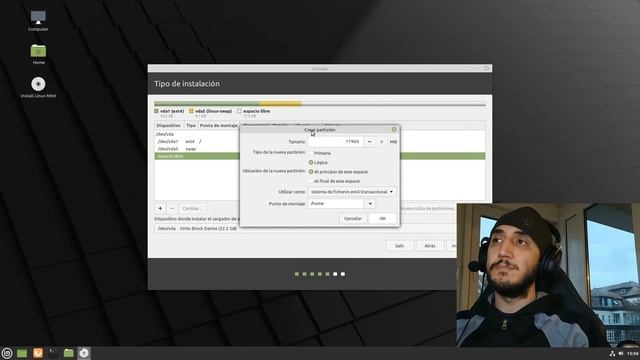640x360 pixels.
Task: Launch Firefox from the taskbar
Action: pos(38,353)
